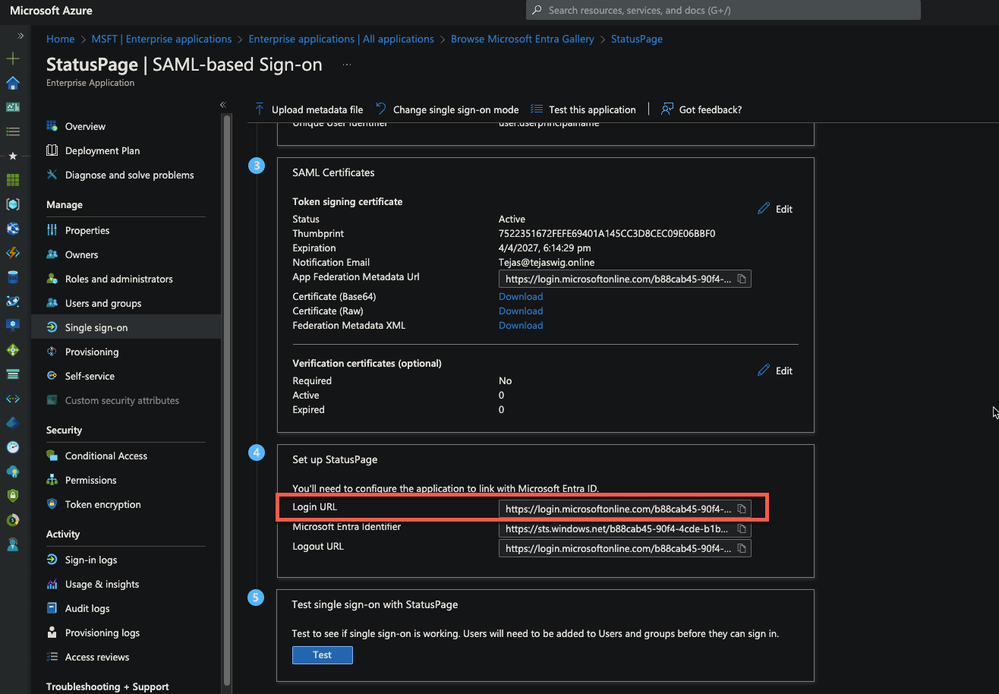Screen dimensions: 999x694
Task: Click the pencil Edit for Token signing certificate
Action: (775, 209)
